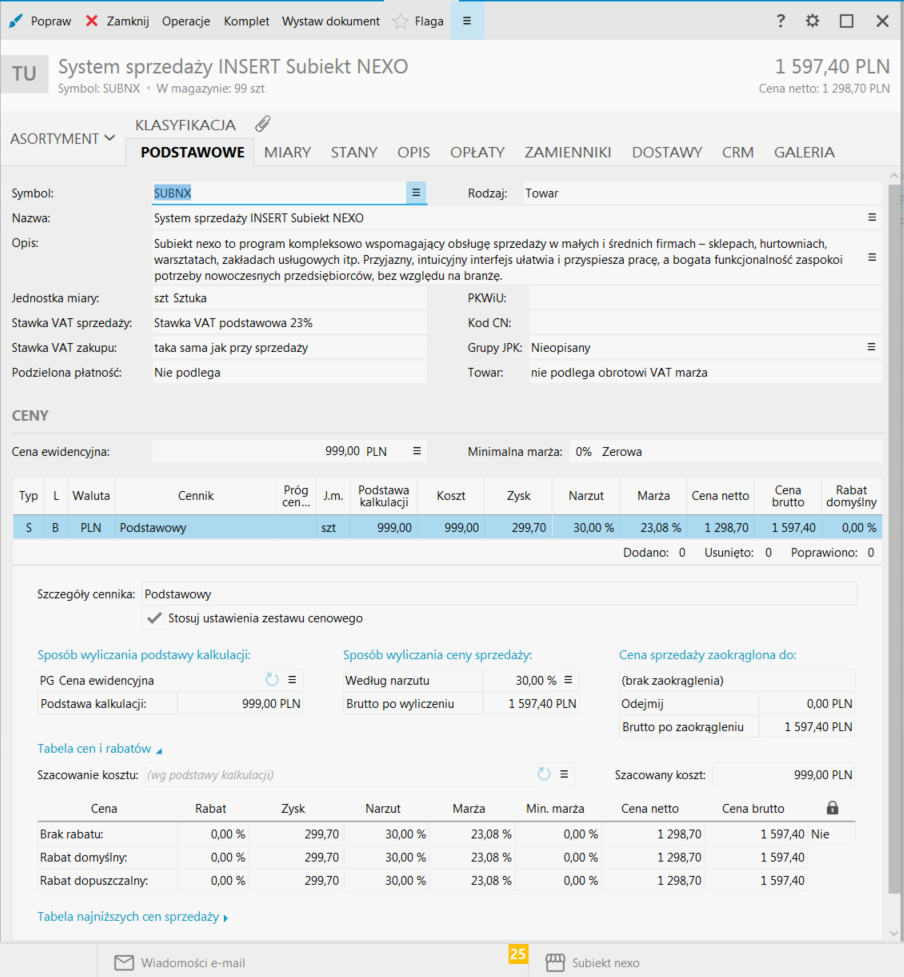904x977 pixels.
Task: Expand the ASORTYMENT dropdown
Action: pyautogui.click(x=62, y=139)
